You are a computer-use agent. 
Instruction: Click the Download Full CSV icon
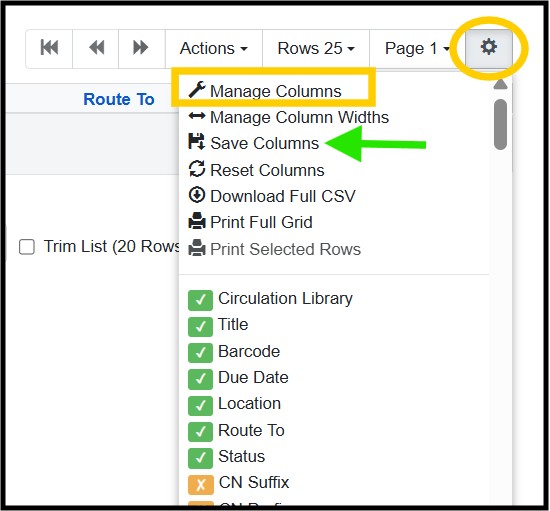click(x=197, y=195)
